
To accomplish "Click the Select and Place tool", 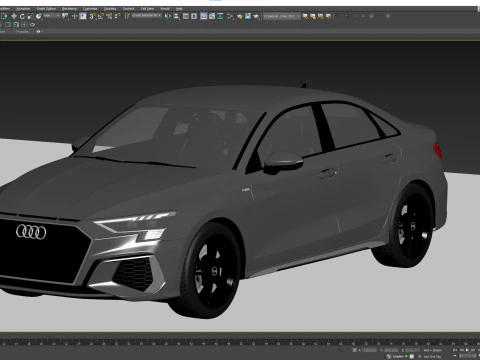I will 39,16.
